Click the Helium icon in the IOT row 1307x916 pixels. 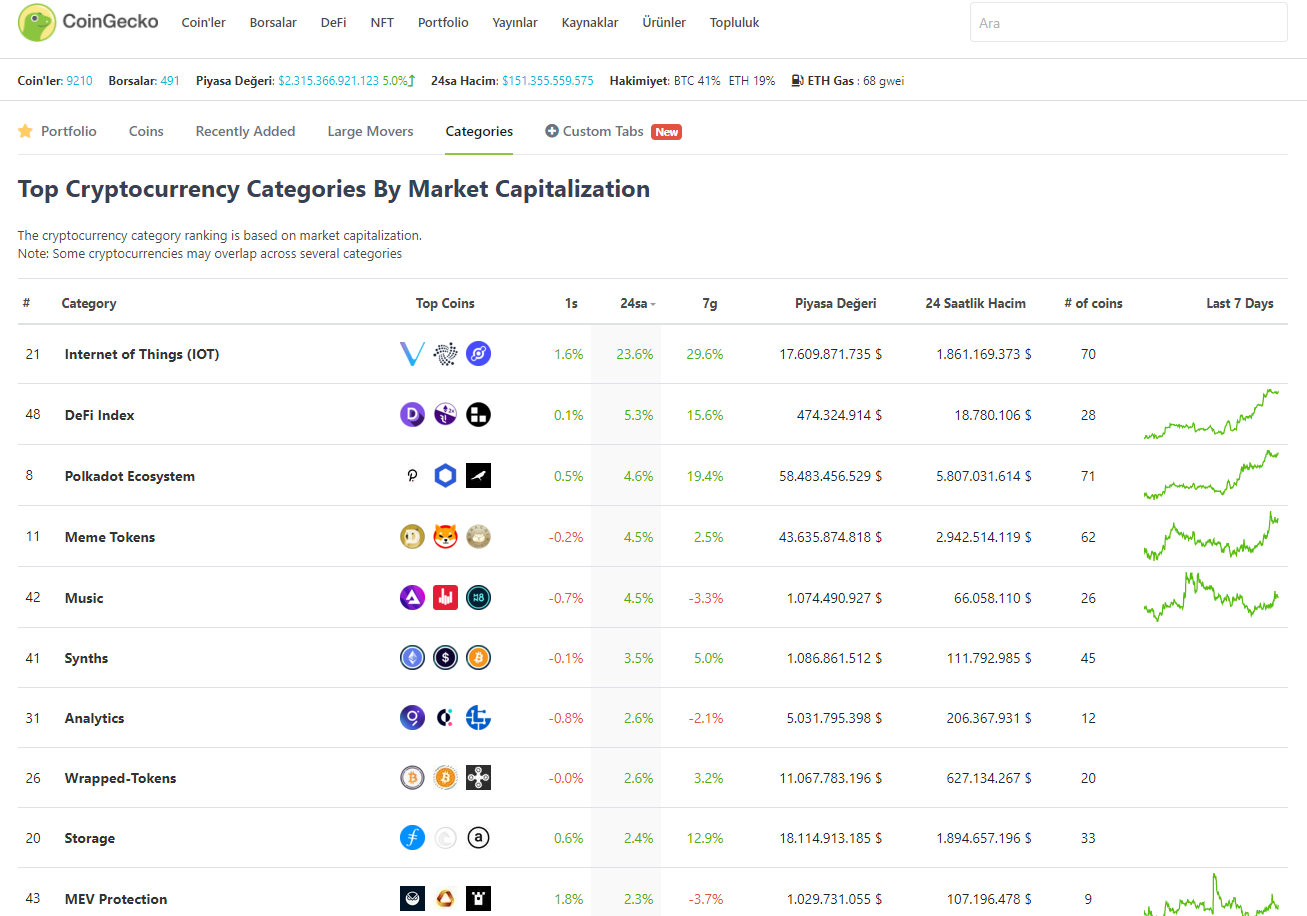pos(478,354)
